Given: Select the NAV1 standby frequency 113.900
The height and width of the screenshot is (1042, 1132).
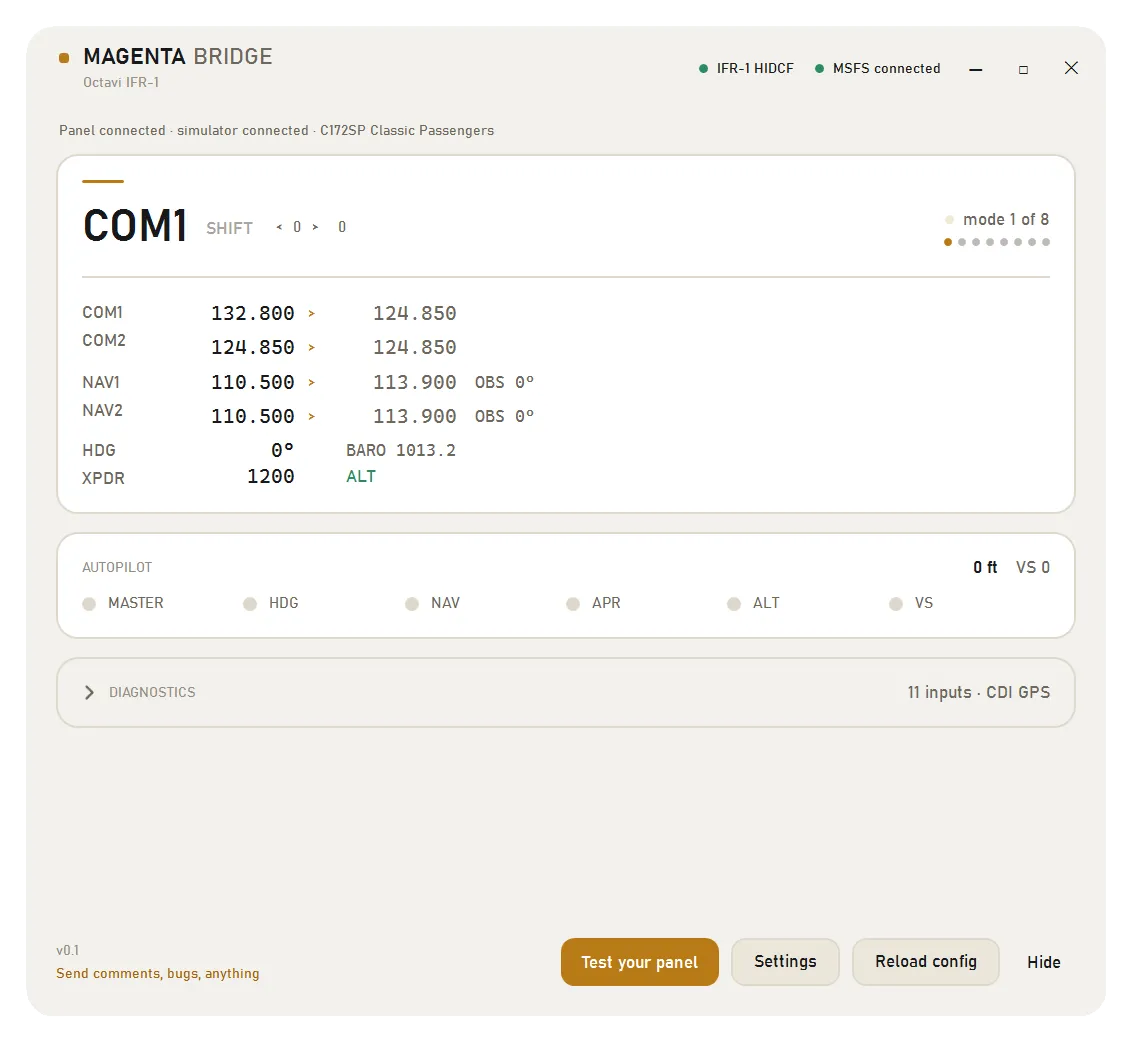Looking at the screenshot, I should pos(414,382).
